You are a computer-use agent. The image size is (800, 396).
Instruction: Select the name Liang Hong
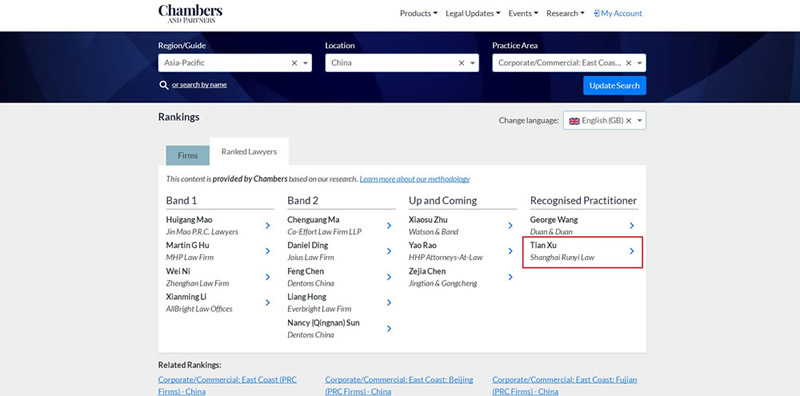pyautogui.click(x=307, y=296)
